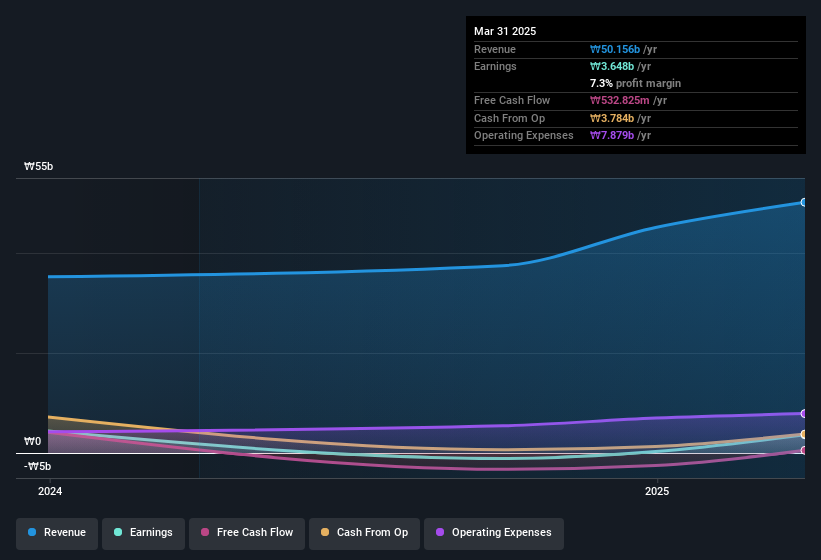
Task: Toggle the Earnings legend button
Action: pyautogui.click(x=143, y=533)
